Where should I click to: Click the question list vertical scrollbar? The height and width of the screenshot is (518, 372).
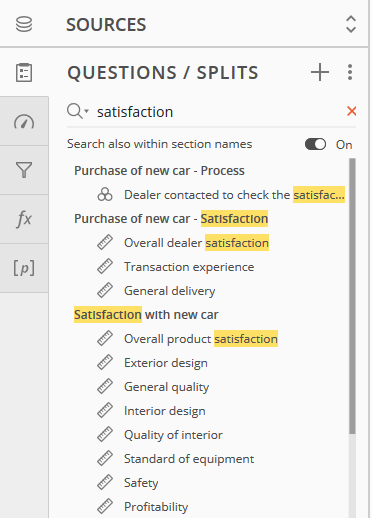[352, 296]
